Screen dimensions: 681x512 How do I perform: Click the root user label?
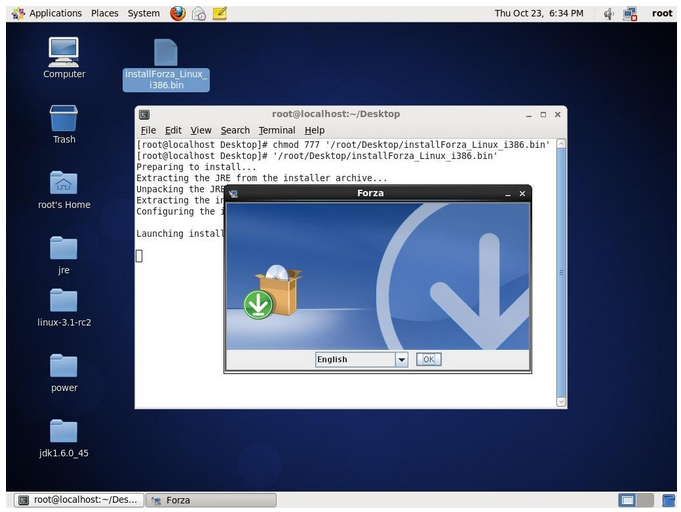point(662,13)
